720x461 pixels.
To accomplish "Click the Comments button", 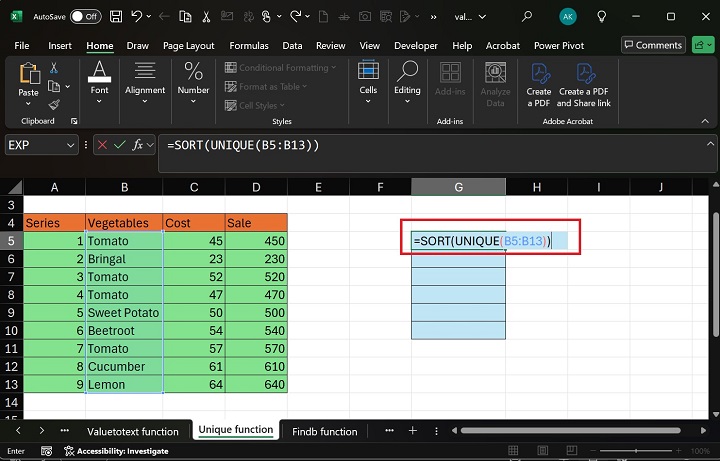I will click(x=652, y=45).
